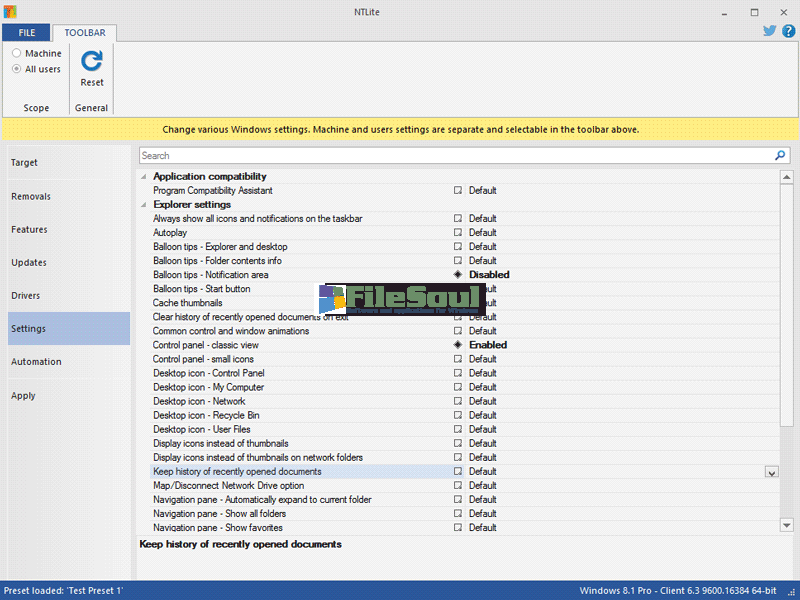Click the NTLite app icon in title bar
800x600 pixels.
pos(11,13)
